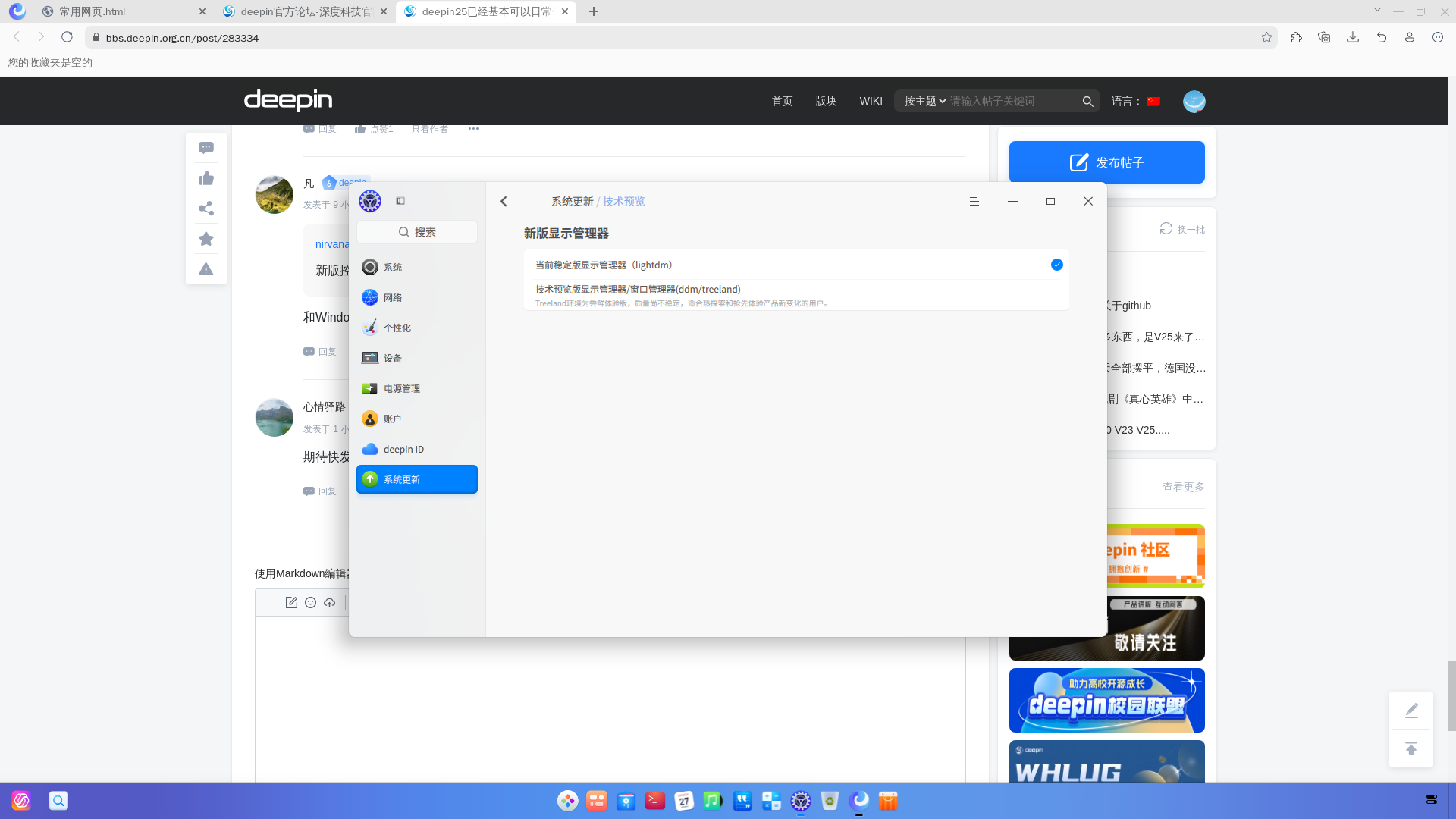Open language selector flag
Screen dimensions: 1456x819
tap(1153, 101)
